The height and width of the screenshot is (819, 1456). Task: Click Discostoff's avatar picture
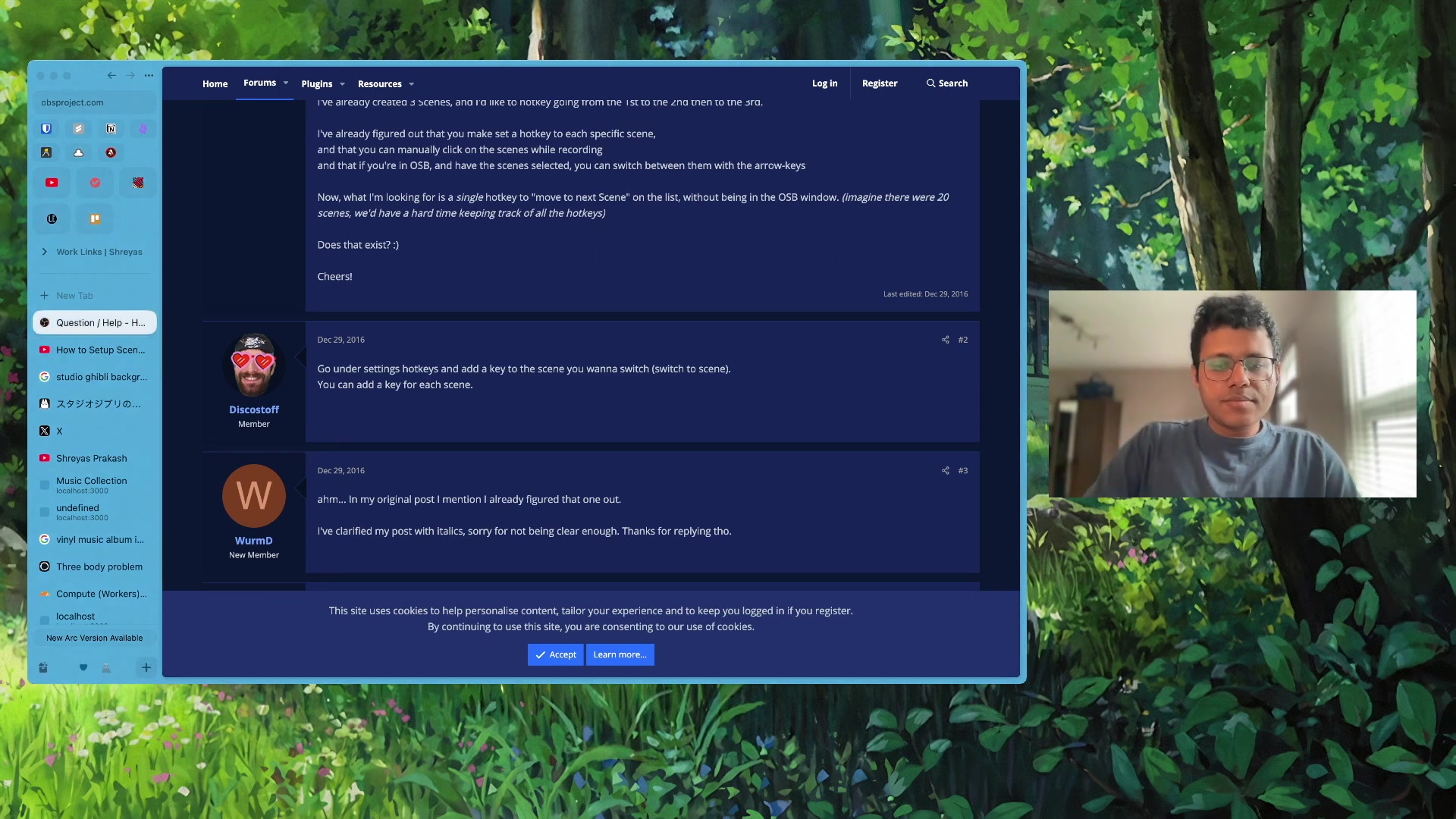[254, 365]
